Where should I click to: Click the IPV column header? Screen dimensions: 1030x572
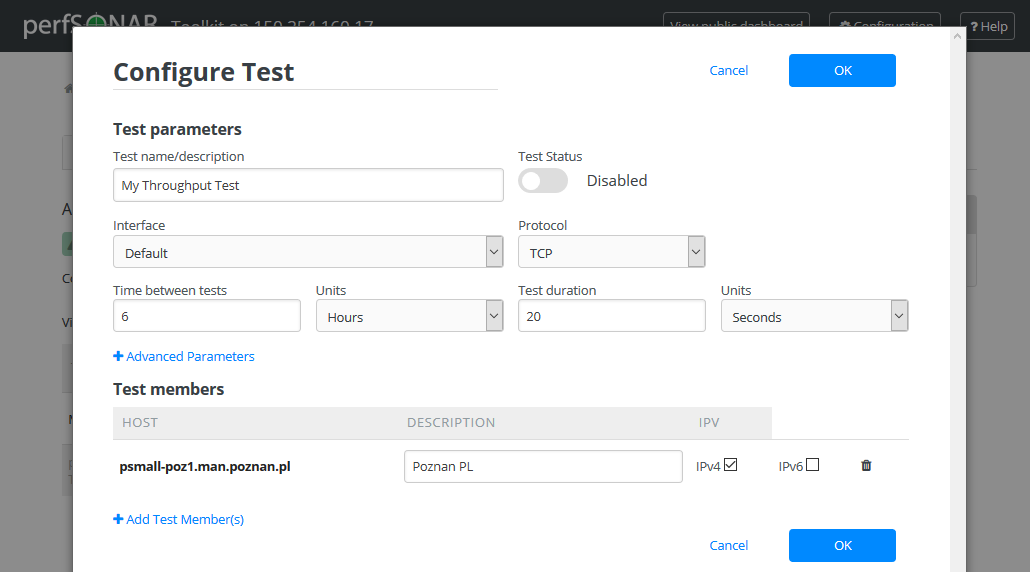[x=709, y=422]
